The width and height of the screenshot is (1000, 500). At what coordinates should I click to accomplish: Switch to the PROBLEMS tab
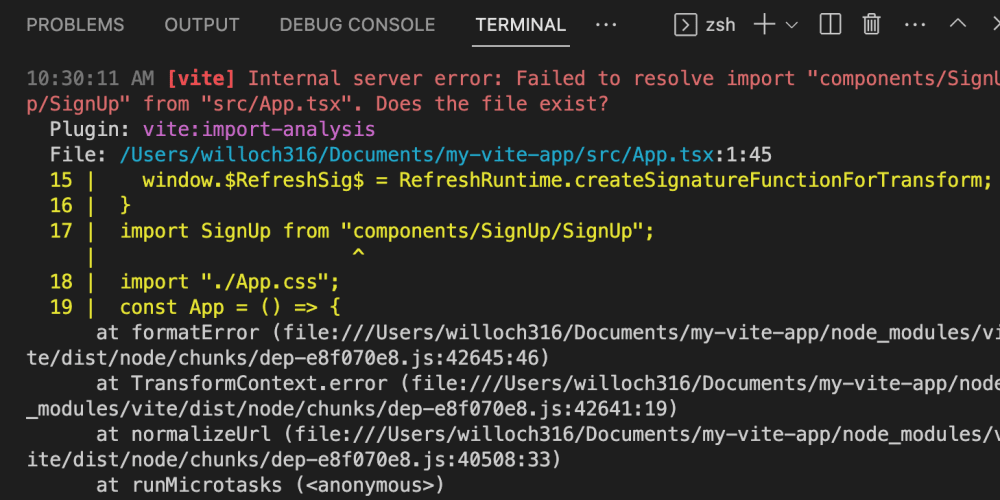click(75, 25)
